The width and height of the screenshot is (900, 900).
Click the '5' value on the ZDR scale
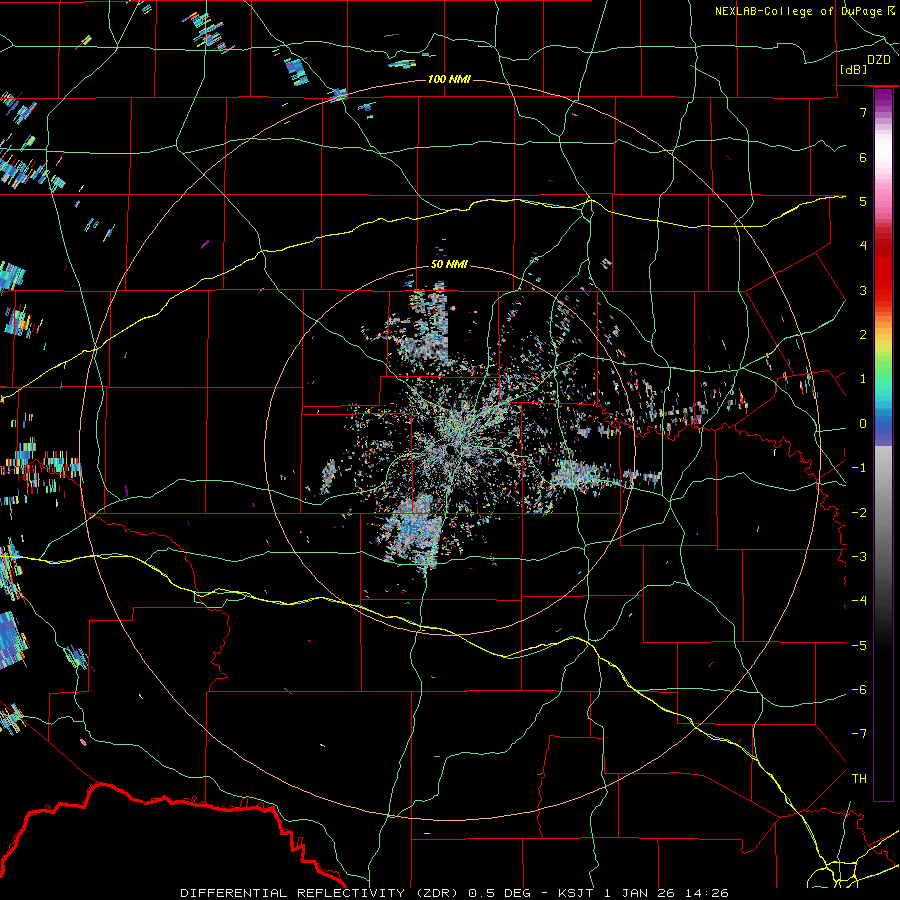coord(863,201)
